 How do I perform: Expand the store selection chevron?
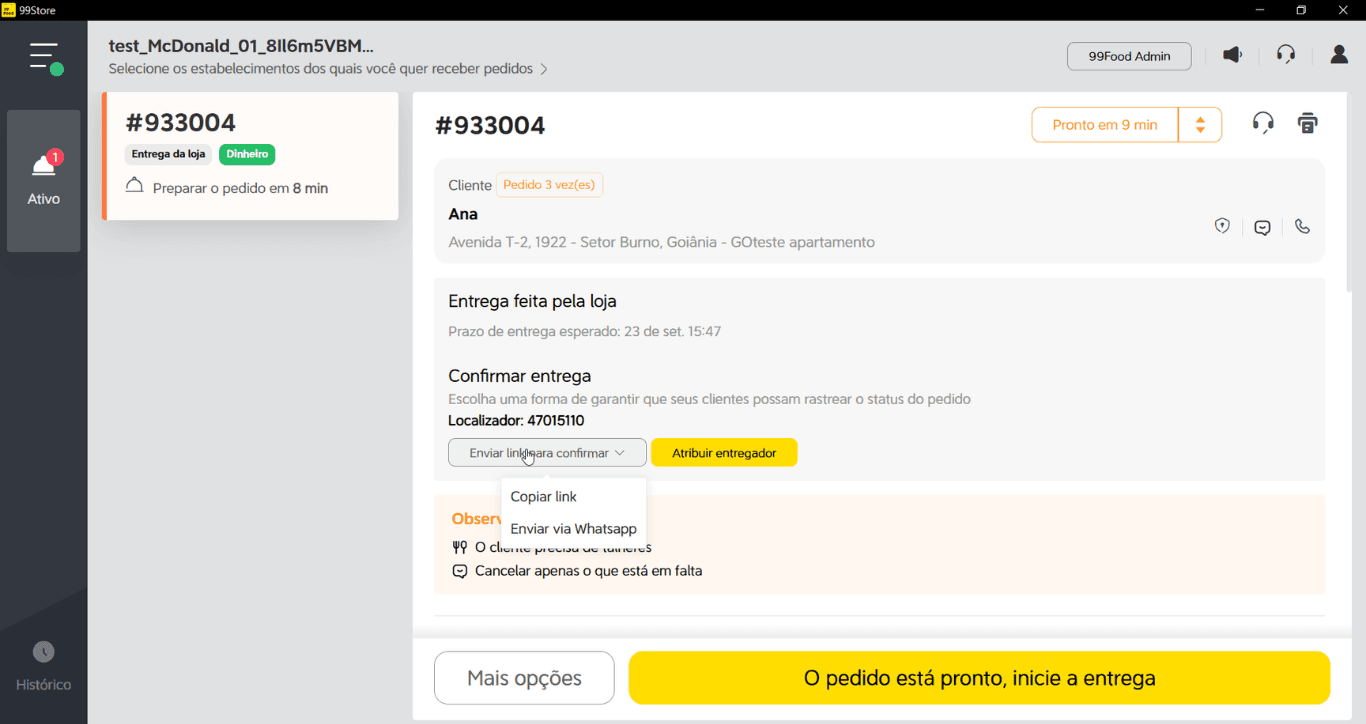click(544, 70)
